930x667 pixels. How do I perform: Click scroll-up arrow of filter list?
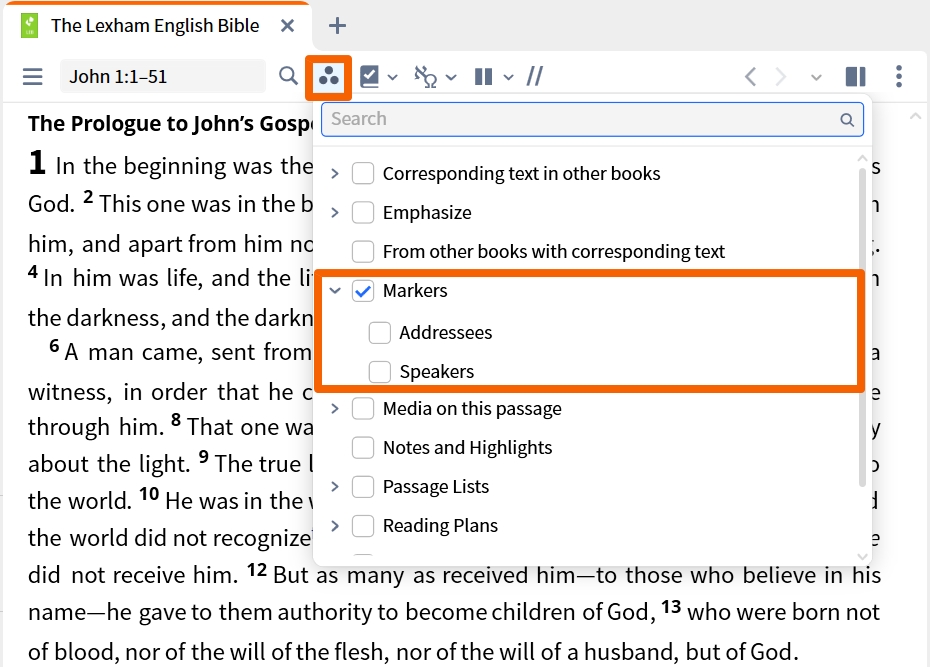coord(862,158)
